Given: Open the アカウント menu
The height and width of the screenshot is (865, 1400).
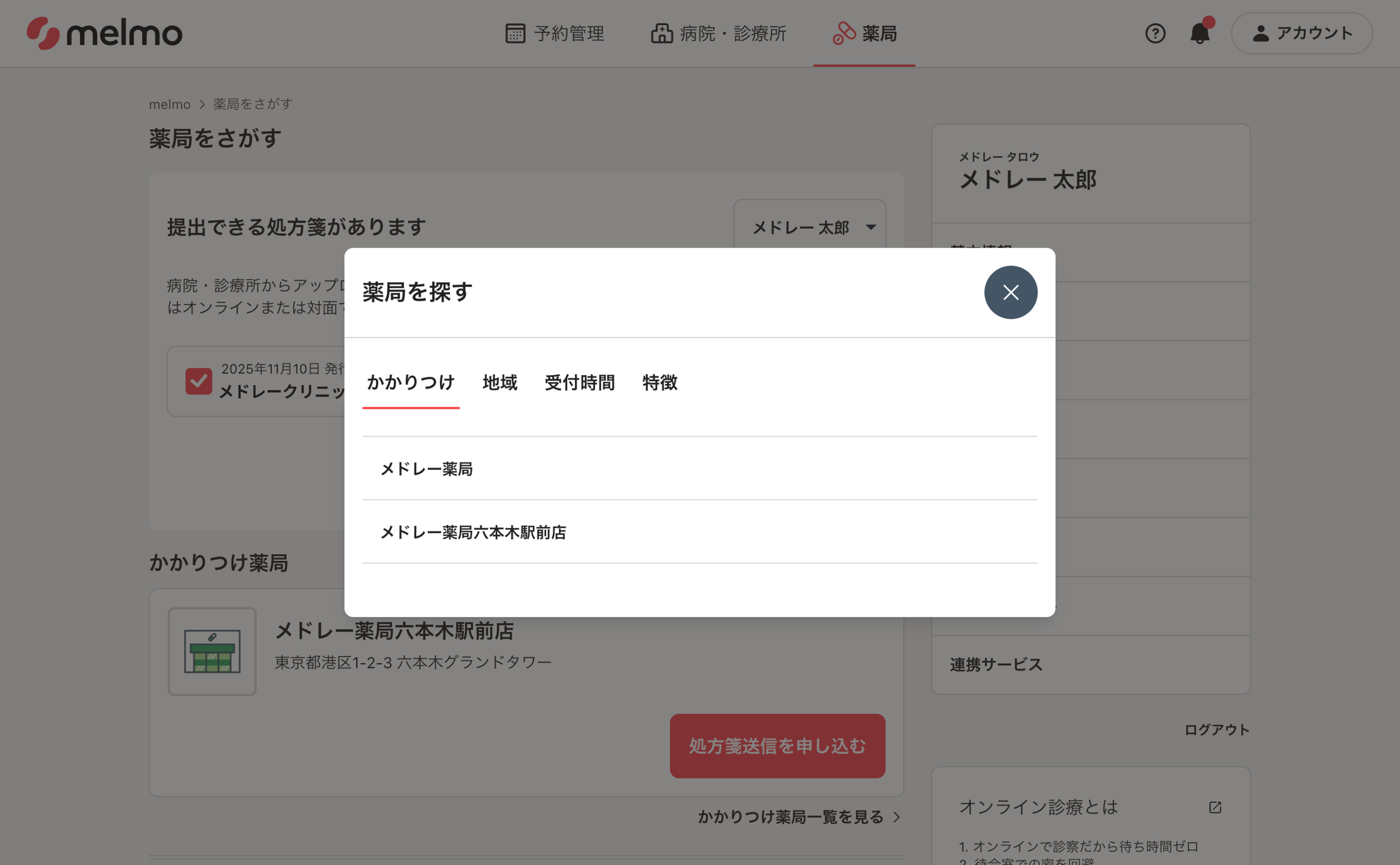Looking at the screenshot, I should [1302, 33].
